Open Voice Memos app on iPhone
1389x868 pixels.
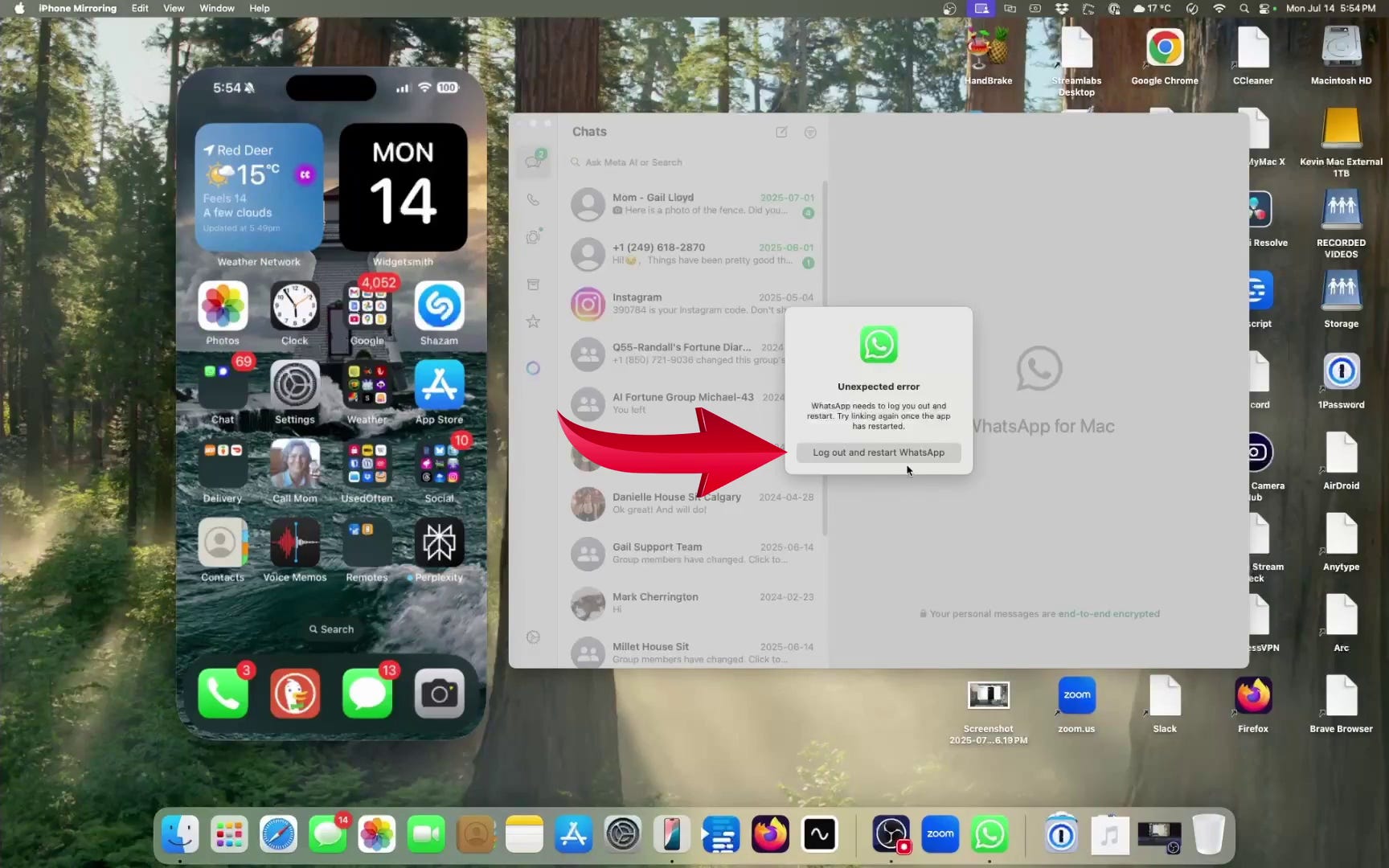(x=295, y=542)
